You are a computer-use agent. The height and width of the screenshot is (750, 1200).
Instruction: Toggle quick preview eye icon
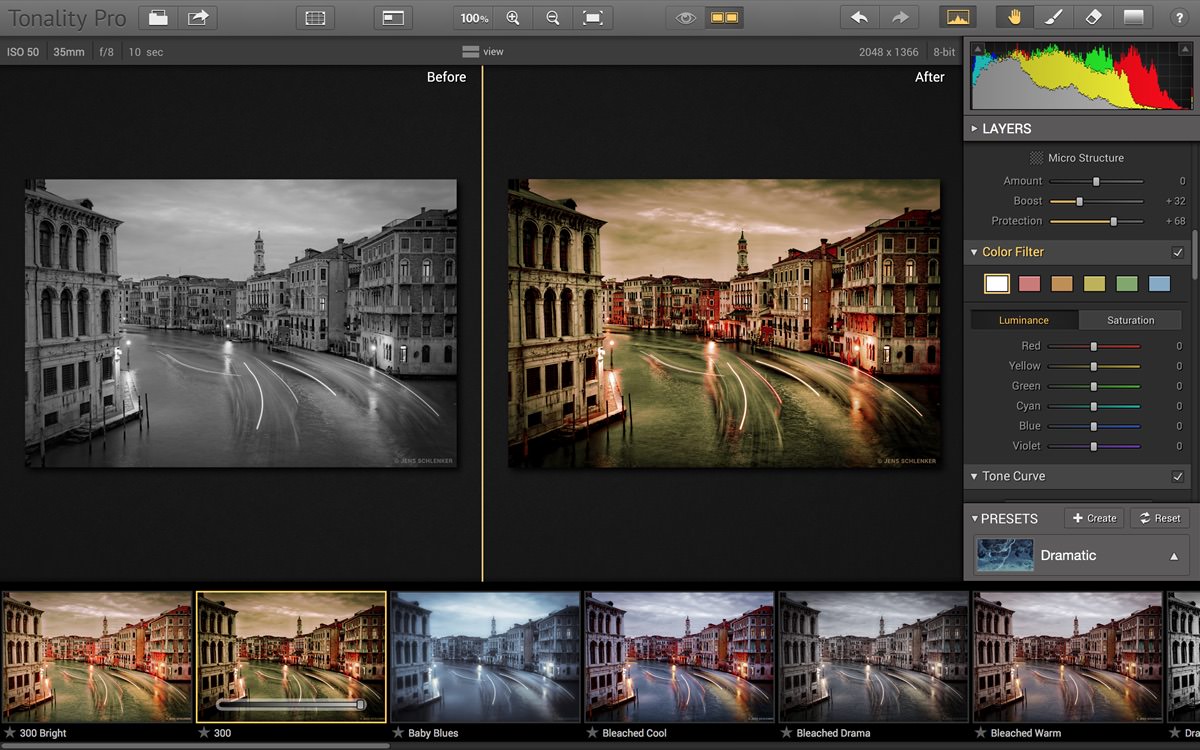pos(685,18)
